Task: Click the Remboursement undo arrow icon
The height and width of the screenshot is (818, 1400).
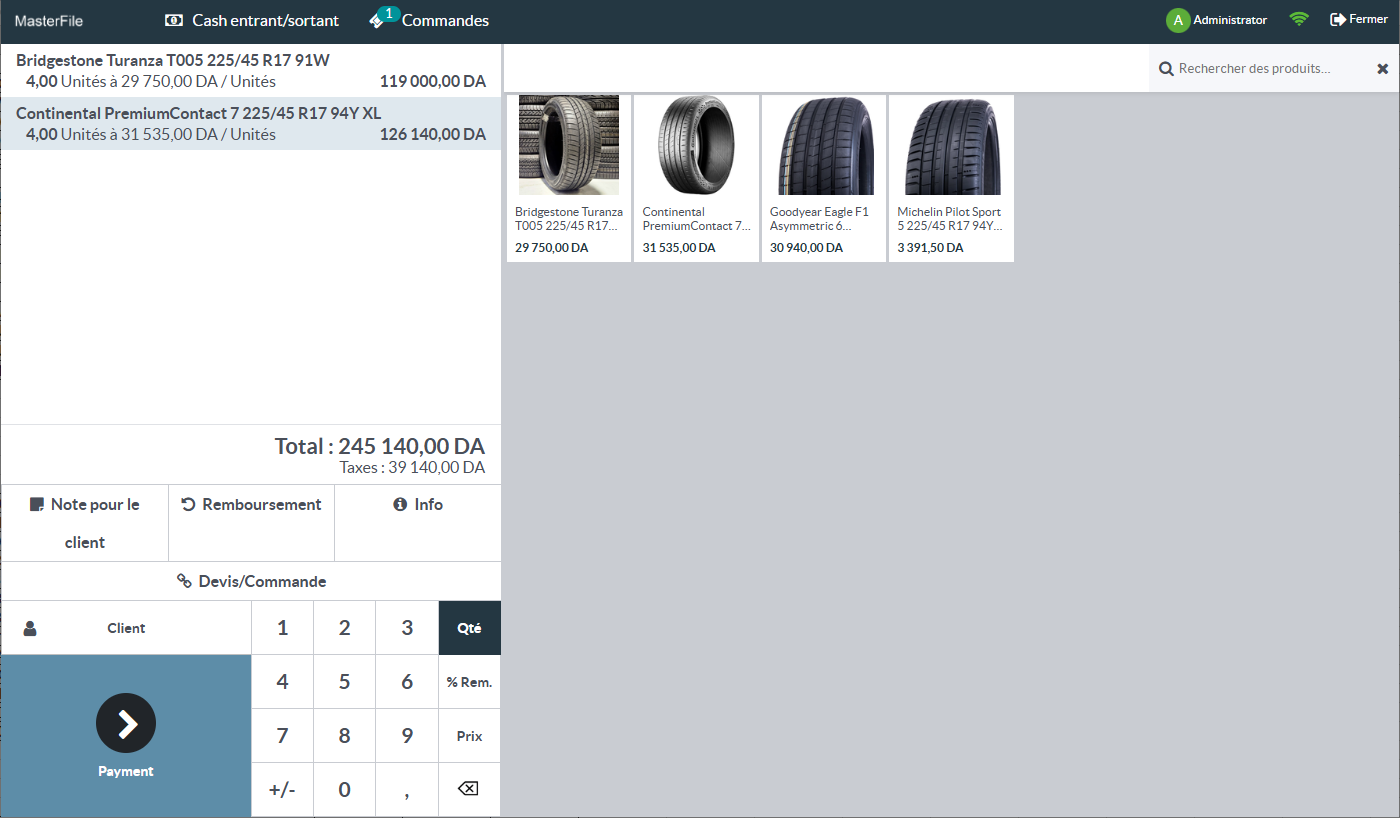Action: point(188,505)
